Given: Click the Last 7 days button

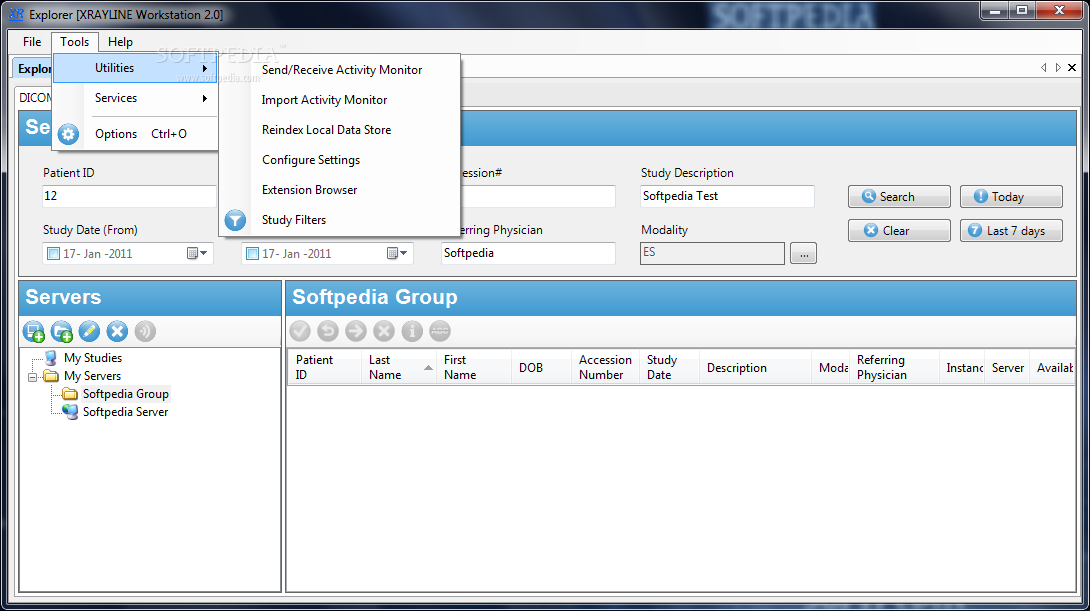Looking at the screenshot, I should tap(1011, 231).
